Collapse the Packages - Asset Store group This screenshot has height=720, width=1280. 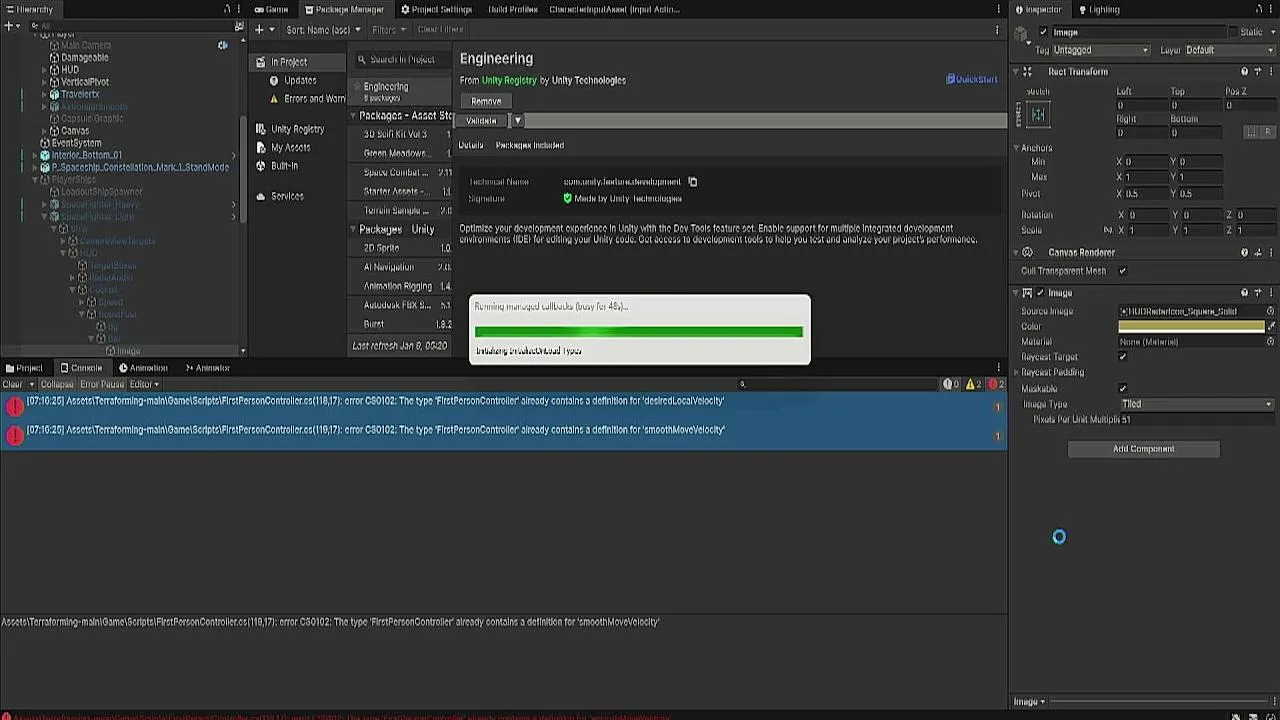(353, 116)
